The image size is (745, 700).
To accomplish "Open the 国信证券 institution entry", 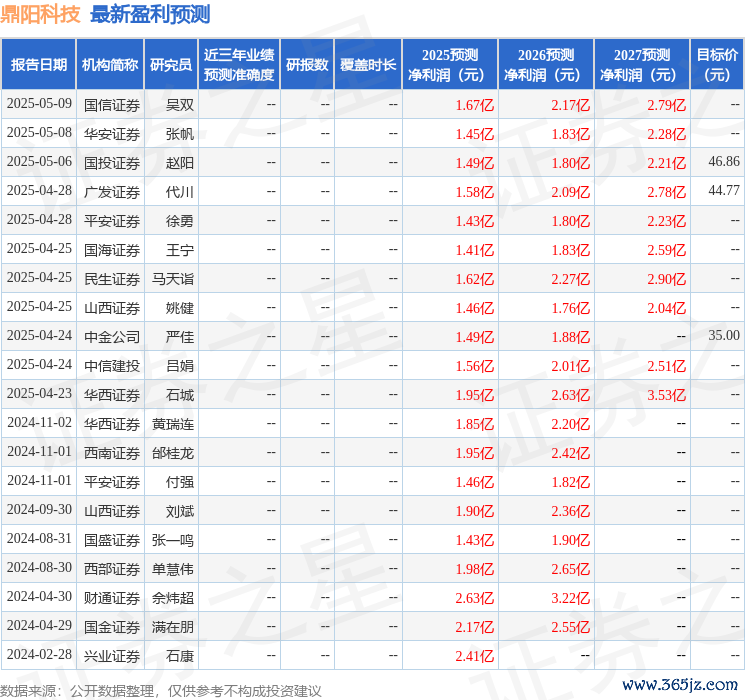I will (x=111, y=104).
